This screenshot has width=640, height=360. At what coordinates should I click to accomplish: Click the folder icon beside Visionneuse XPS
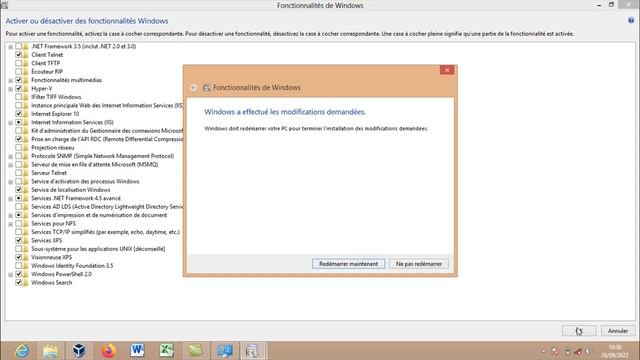(x=25, y=257)
